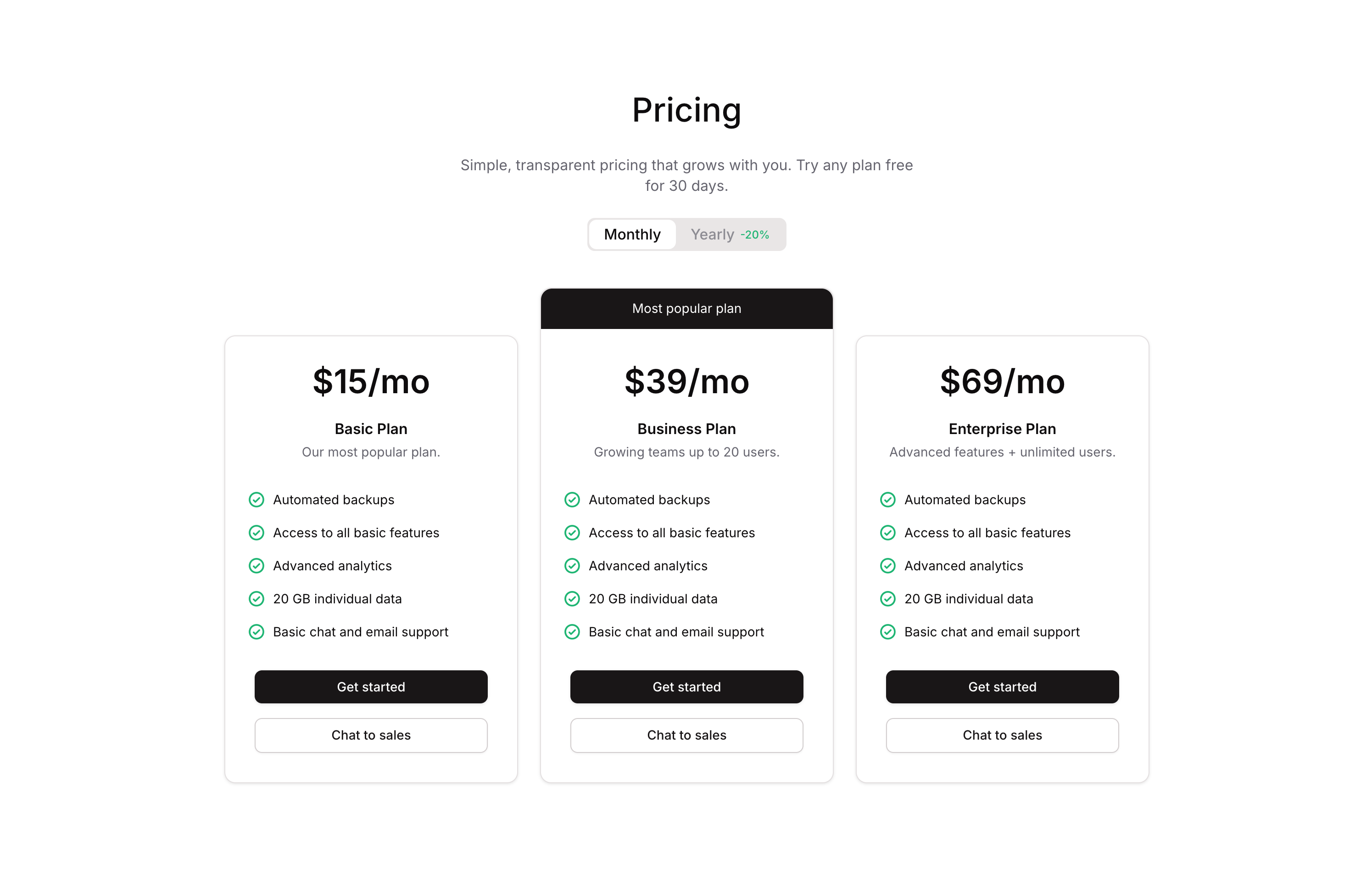Click Business Plan checkmark for Access to all basic features
This screenshot has height=869, width=1372.
tap(572, 533)
